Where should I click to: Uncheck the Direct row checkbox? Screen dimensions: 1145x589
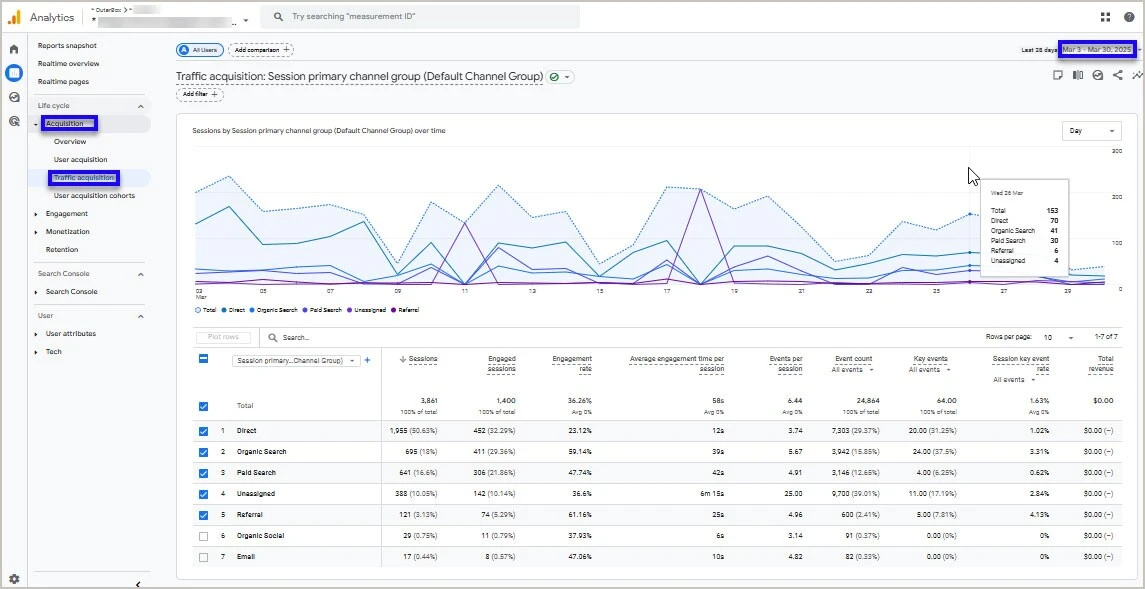204,431
